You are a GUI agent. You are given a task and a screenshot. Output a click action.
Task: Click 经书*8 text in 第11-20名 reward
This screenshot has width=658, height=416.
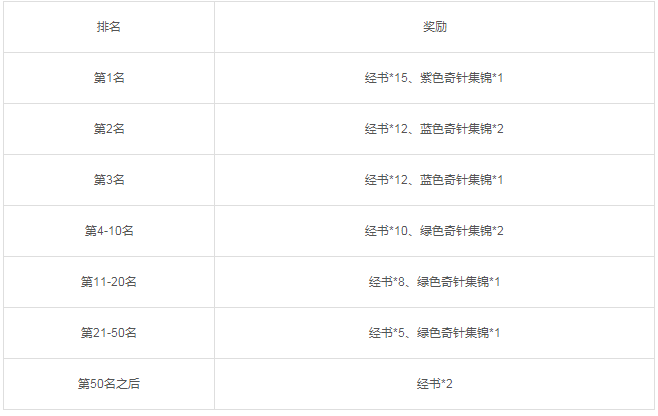point(385,282)
